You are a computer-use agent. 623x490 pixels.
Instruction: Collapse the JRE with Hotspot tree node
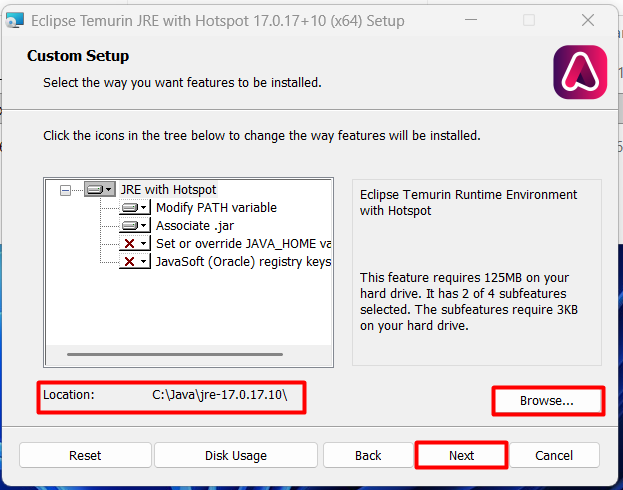pos(66,189)
